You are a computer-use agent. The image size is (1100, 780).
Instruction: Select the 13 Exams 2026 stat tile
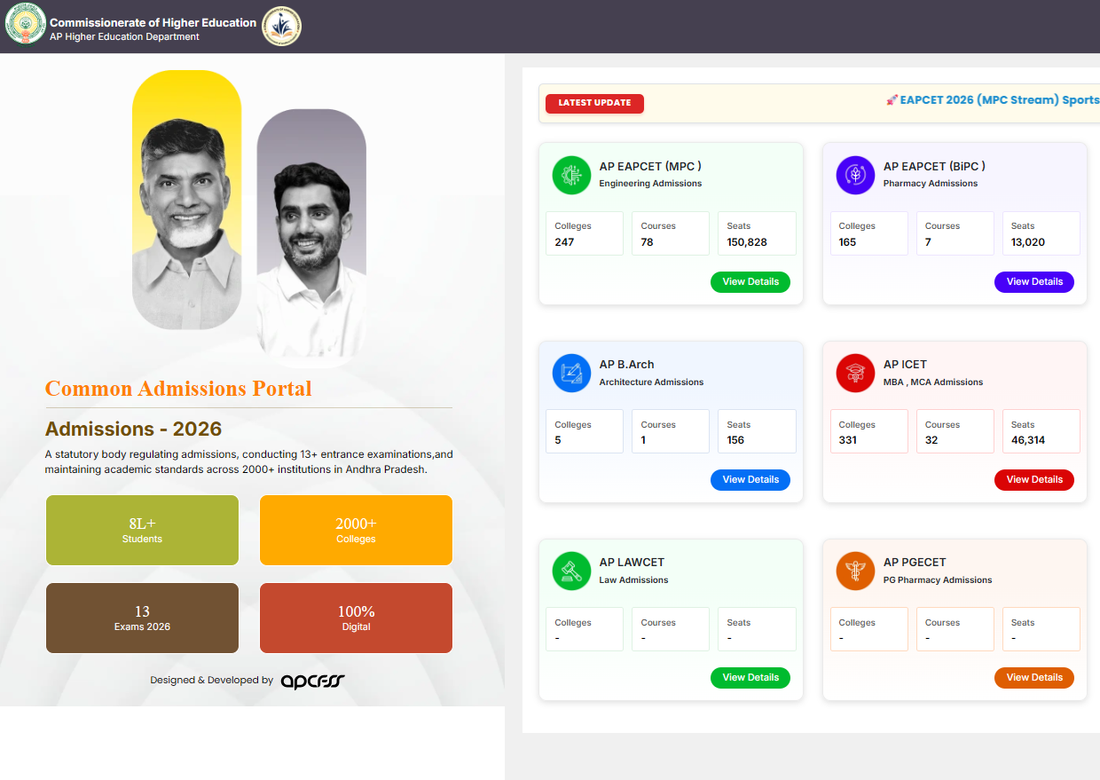[142, 618]
